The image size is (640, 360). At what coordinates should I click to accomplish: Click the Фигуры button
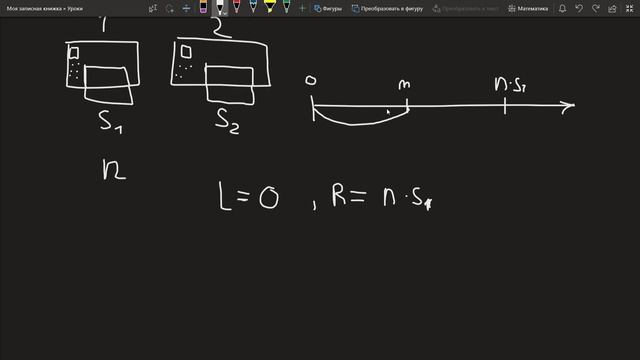[x=328, y=9]
